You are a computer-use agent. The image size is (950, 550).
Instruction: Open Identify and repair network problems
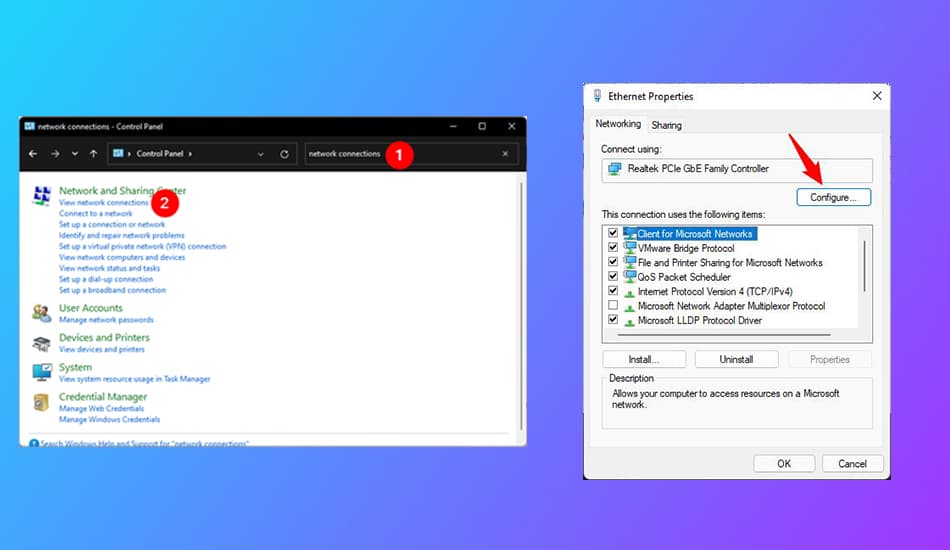coord(121,235)
